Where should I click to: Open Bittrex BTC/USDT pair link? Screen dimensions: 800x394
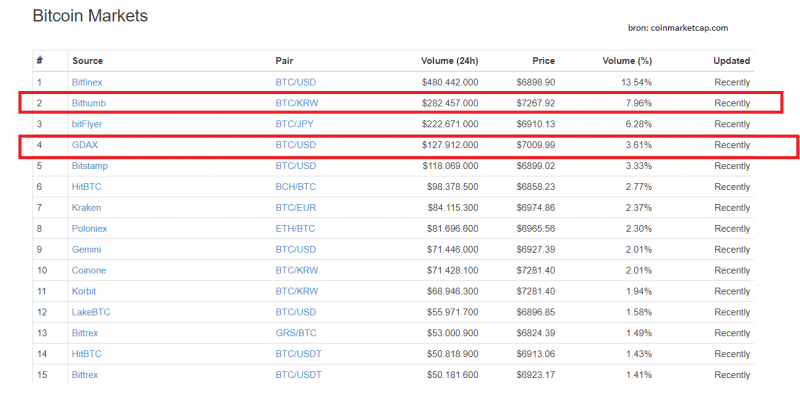[298, 375]
